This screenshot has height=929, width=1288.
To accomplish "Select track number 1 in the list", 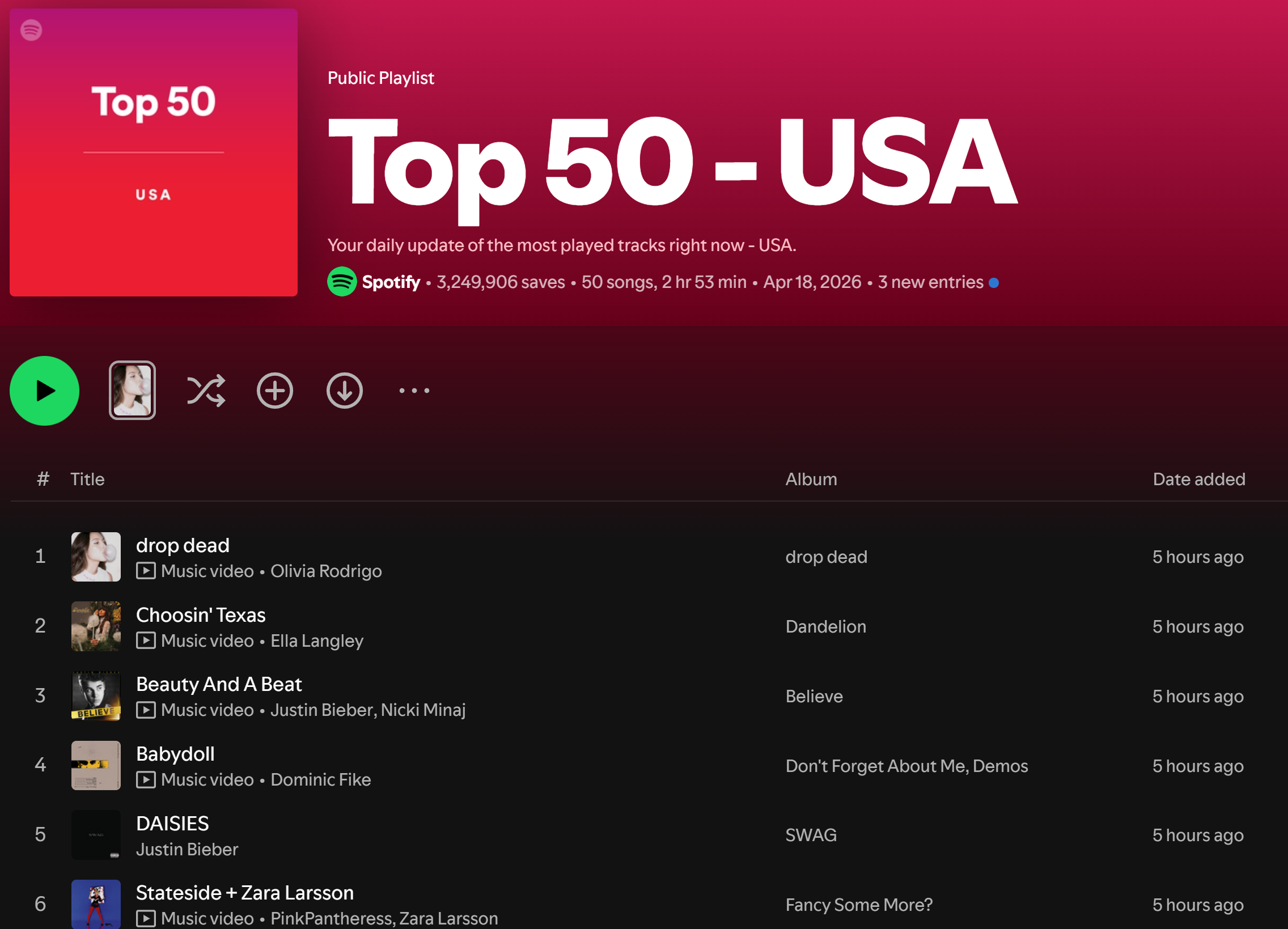I will 40,557.
